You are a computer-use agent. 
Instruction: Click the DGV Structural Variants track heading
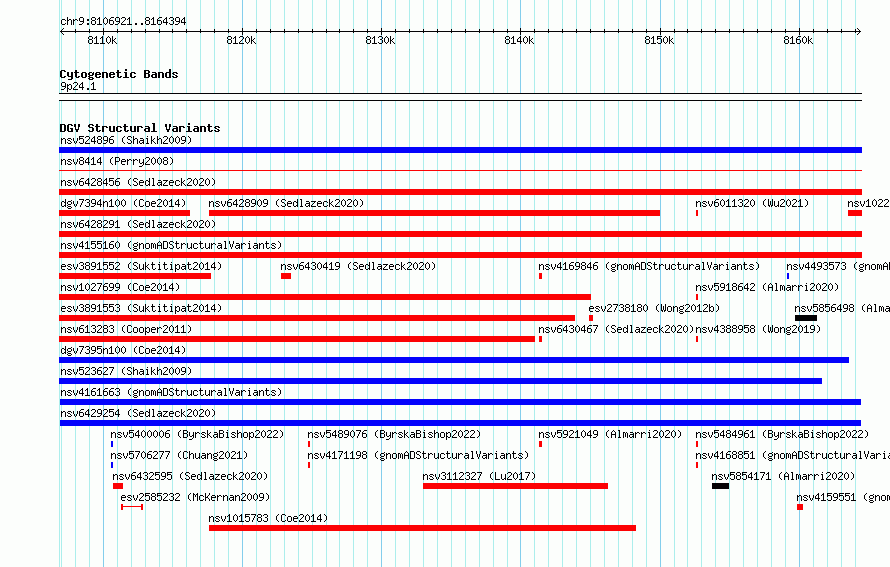point(140,128)
